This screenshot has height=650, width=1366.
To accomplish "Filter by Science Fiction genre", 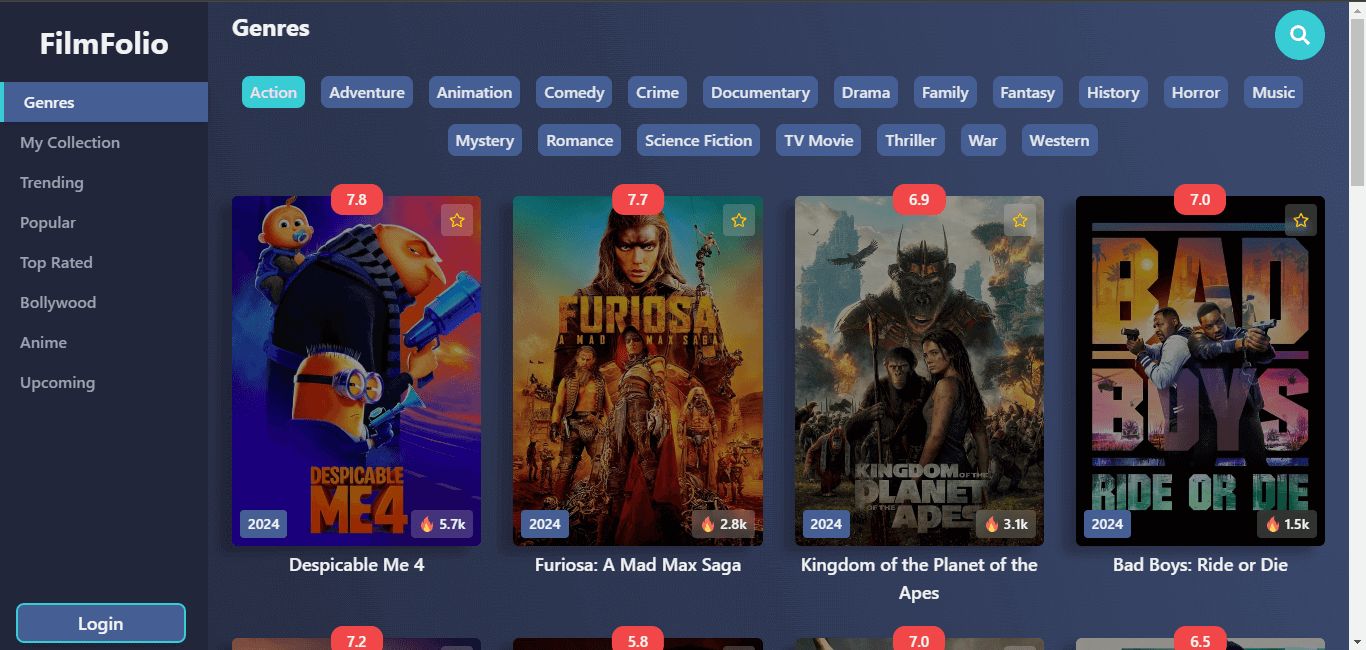I will tap(698, 140).
